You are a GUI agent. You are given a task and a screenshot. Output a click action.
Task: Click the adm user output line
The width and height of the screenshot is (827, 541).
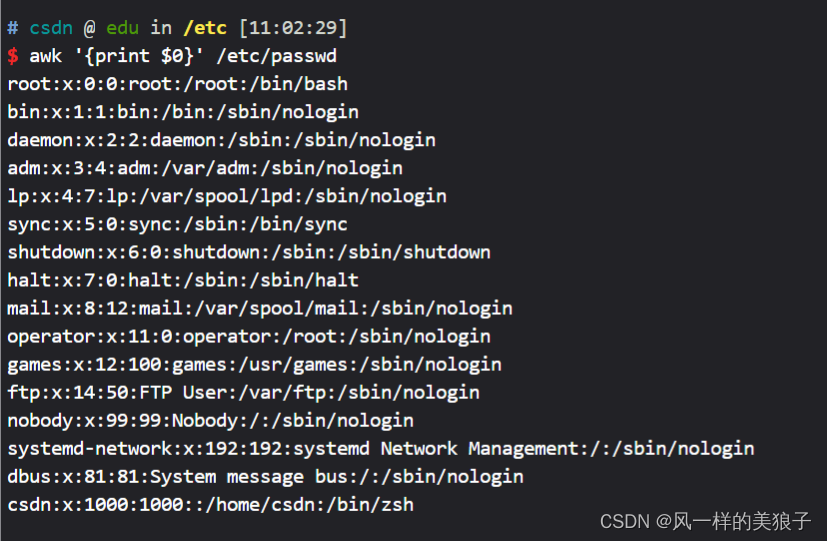point(205,168)
